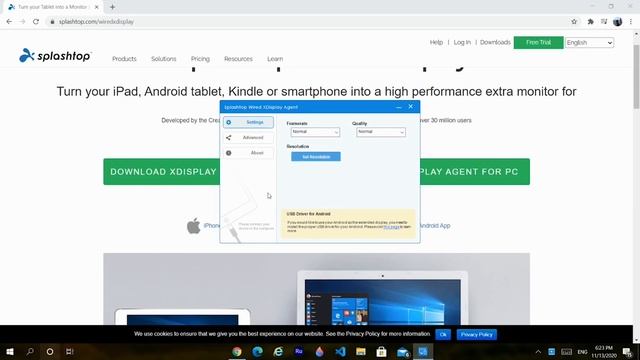Close the Splashtop browser tab
This screenshot has width=640, height=360.
pyautogui.click(x=96, y=7)
